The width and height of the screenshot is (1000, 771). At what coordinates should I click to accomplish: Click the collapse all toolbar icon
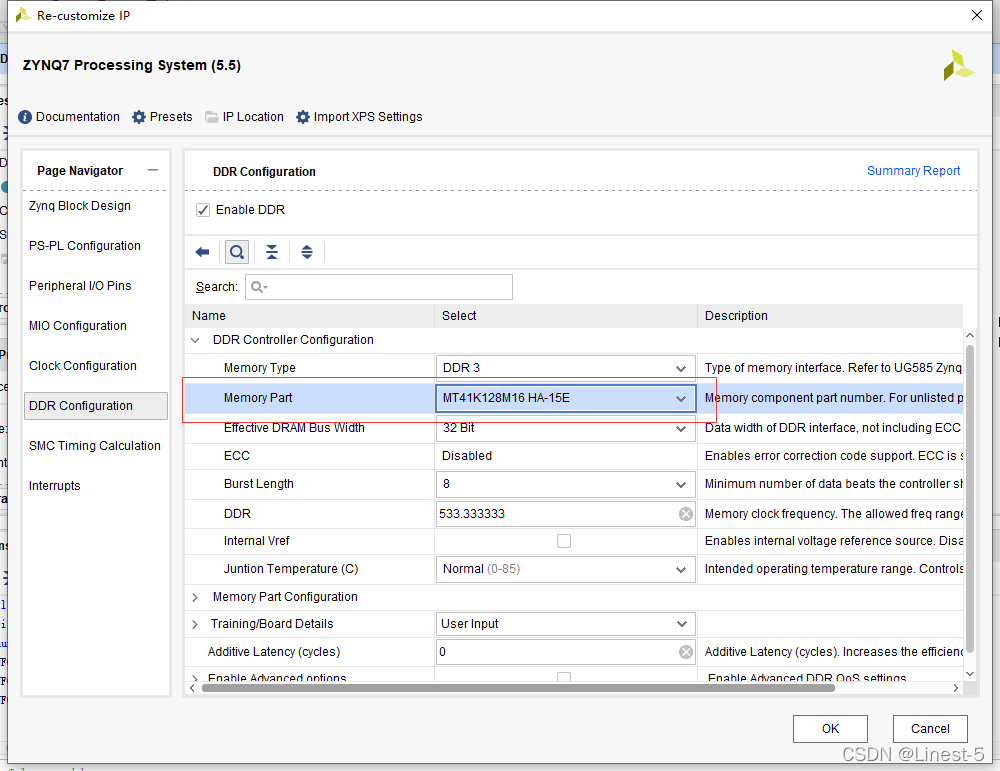coord(272,252)
